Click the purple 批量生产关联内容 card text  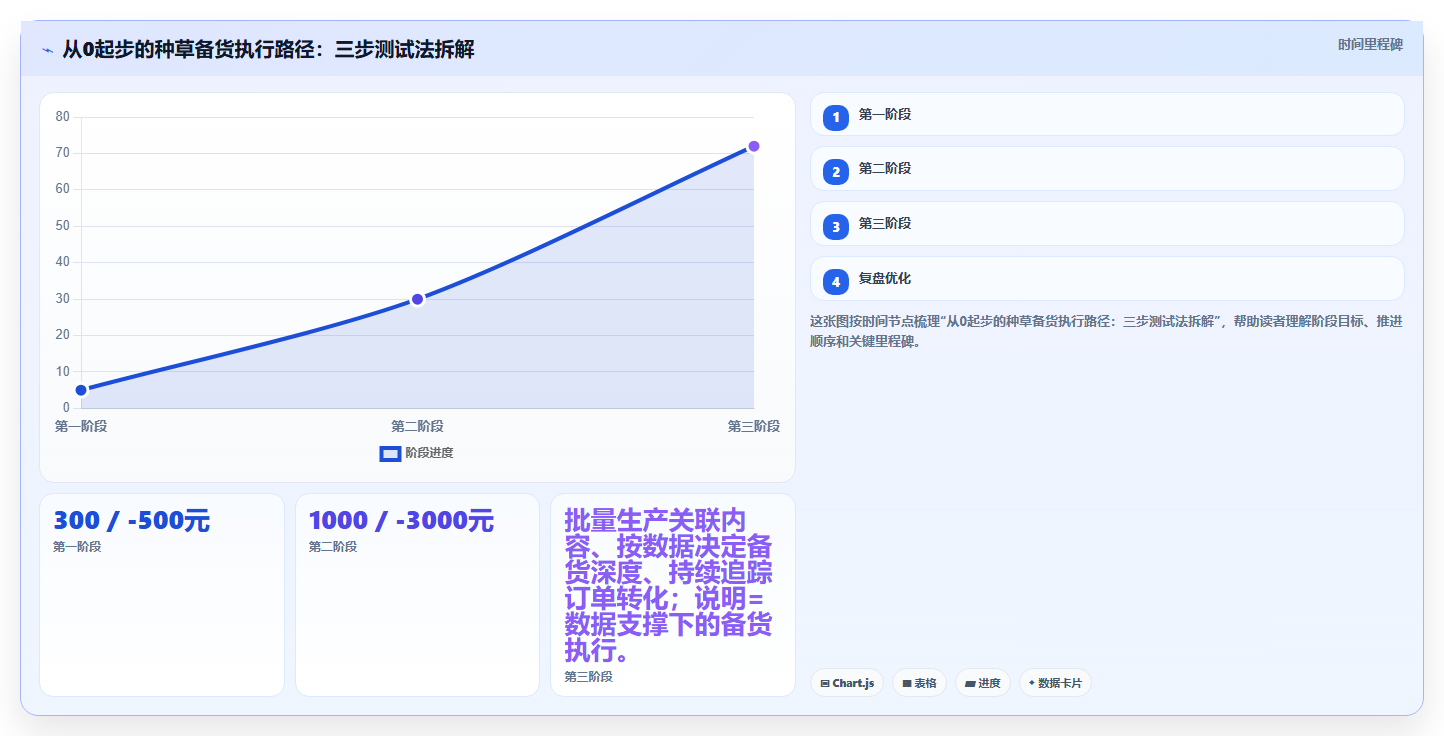point(668,586)
